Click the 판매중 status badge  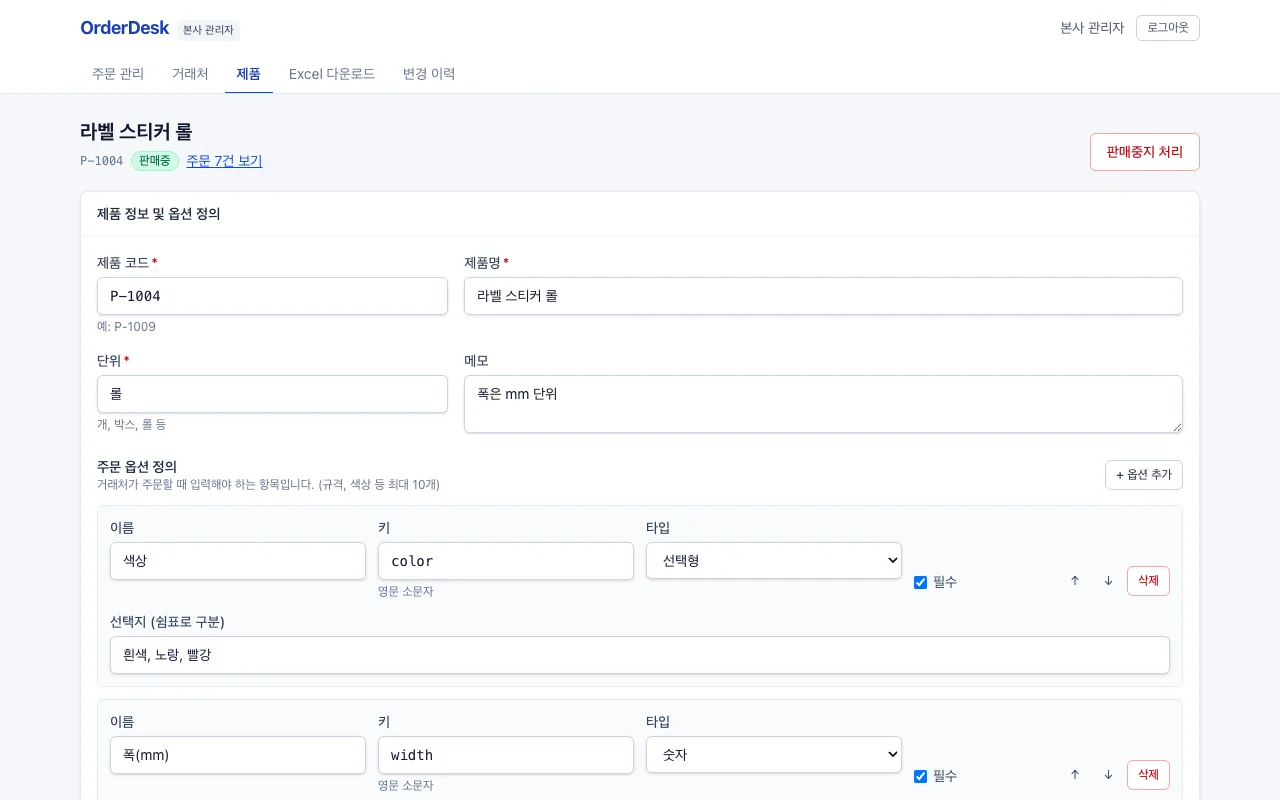tap(155, 161)
